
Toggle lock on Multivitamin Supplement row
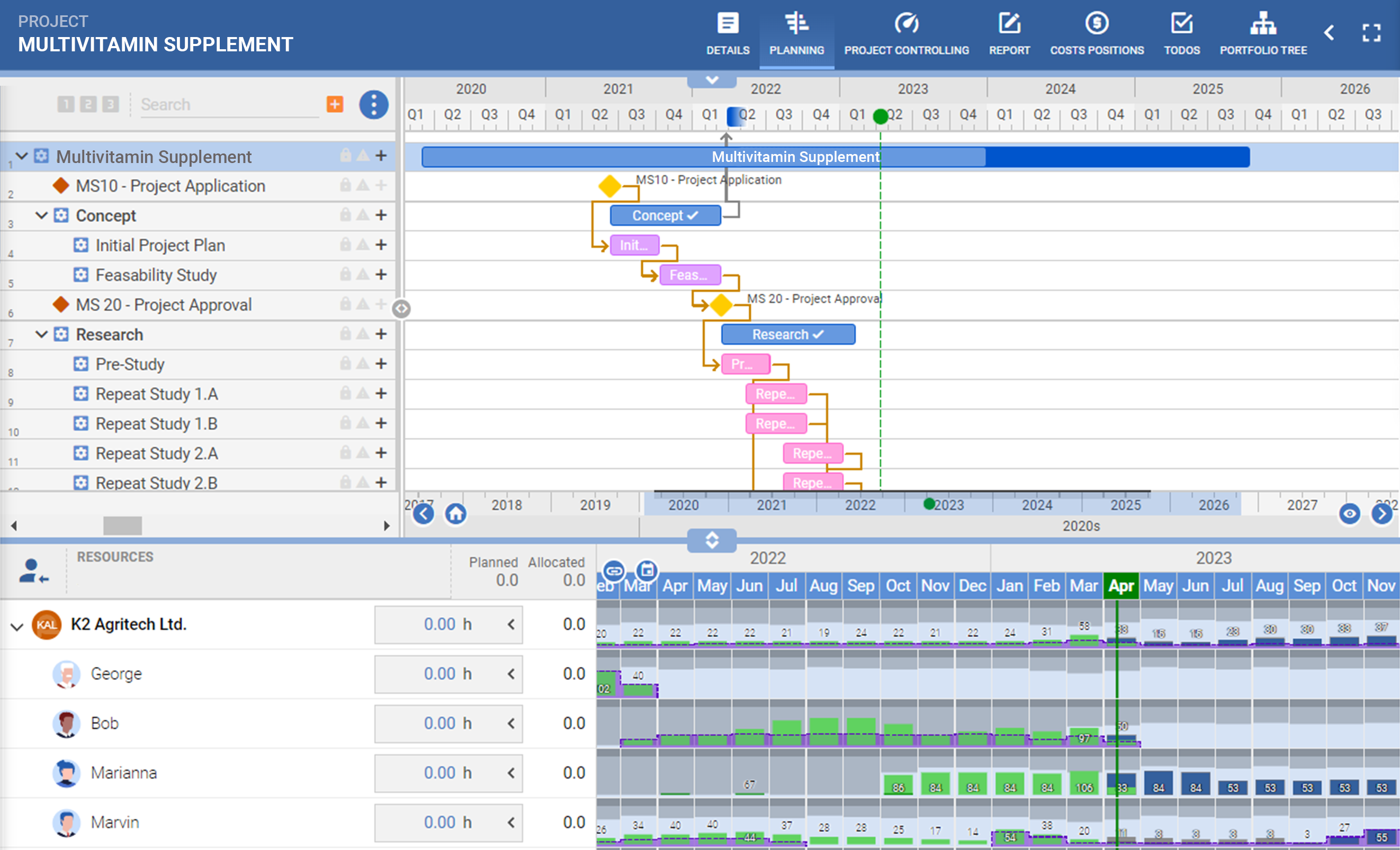point(345,156)
